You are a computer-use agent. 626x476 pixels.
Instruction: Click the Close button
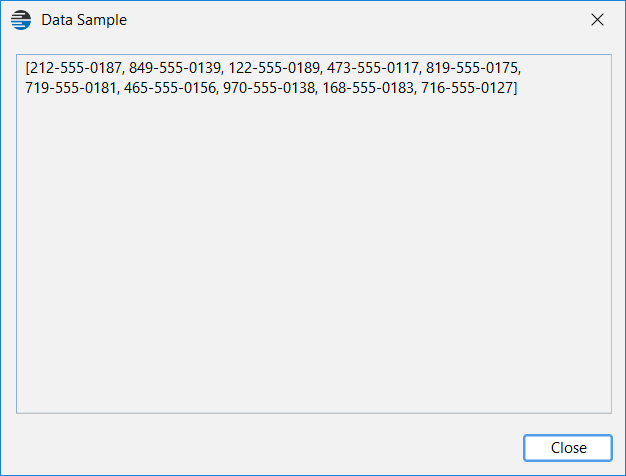click(568, 448)
